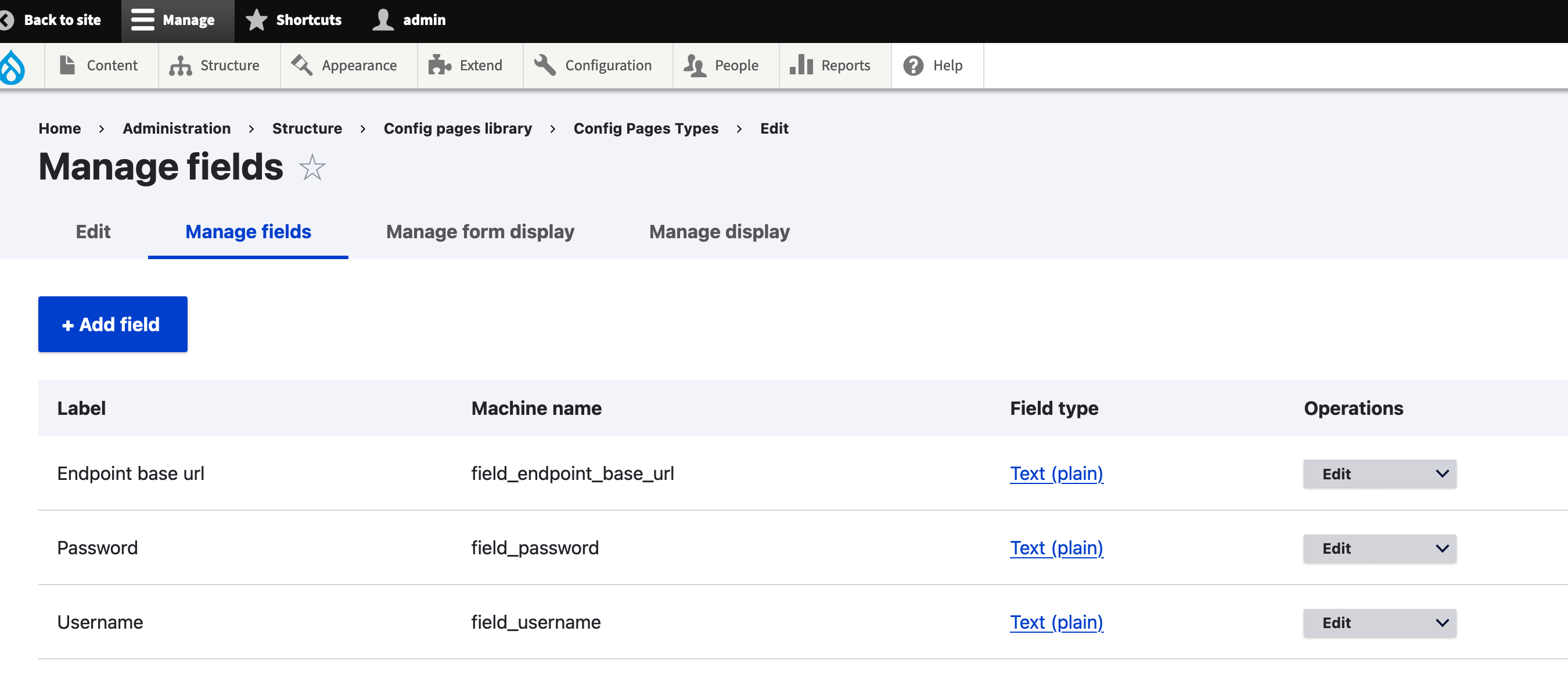Click the Password label cell
The width and height of the screenshot is (1568, 674).
click(x=98, y=547)
